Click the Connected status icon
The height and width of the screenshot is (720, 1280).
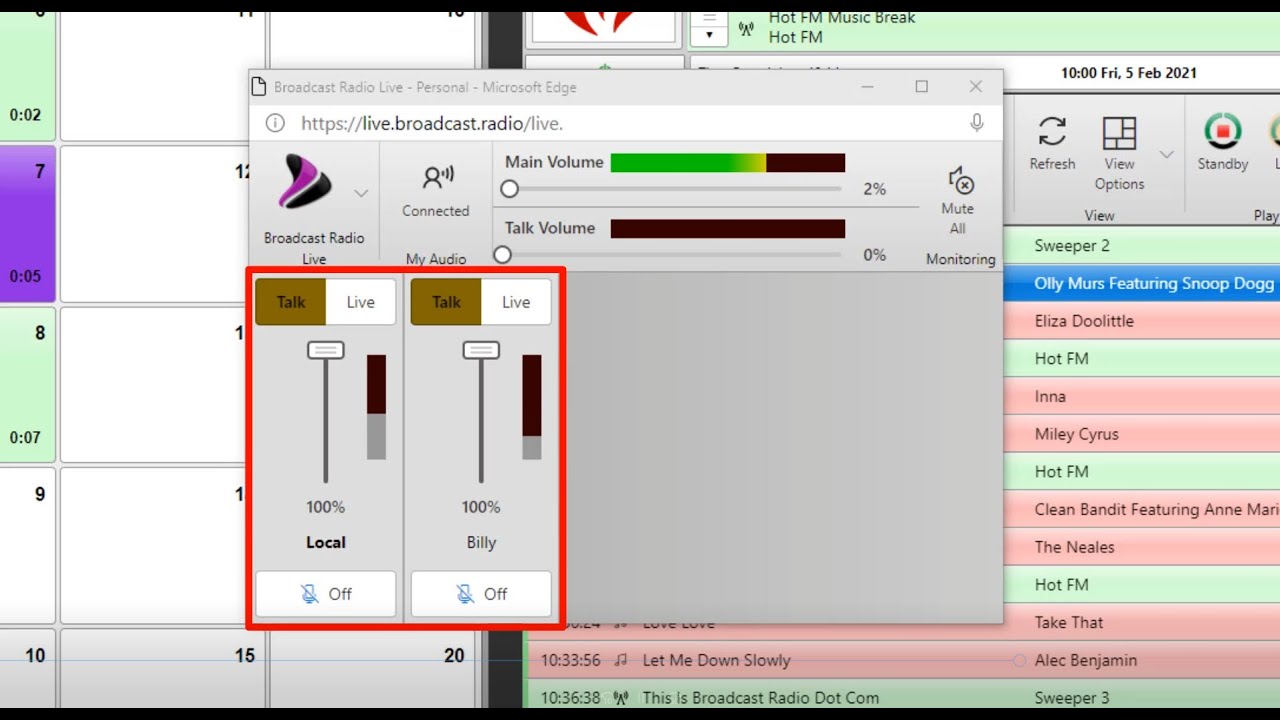tap(437, 178)
